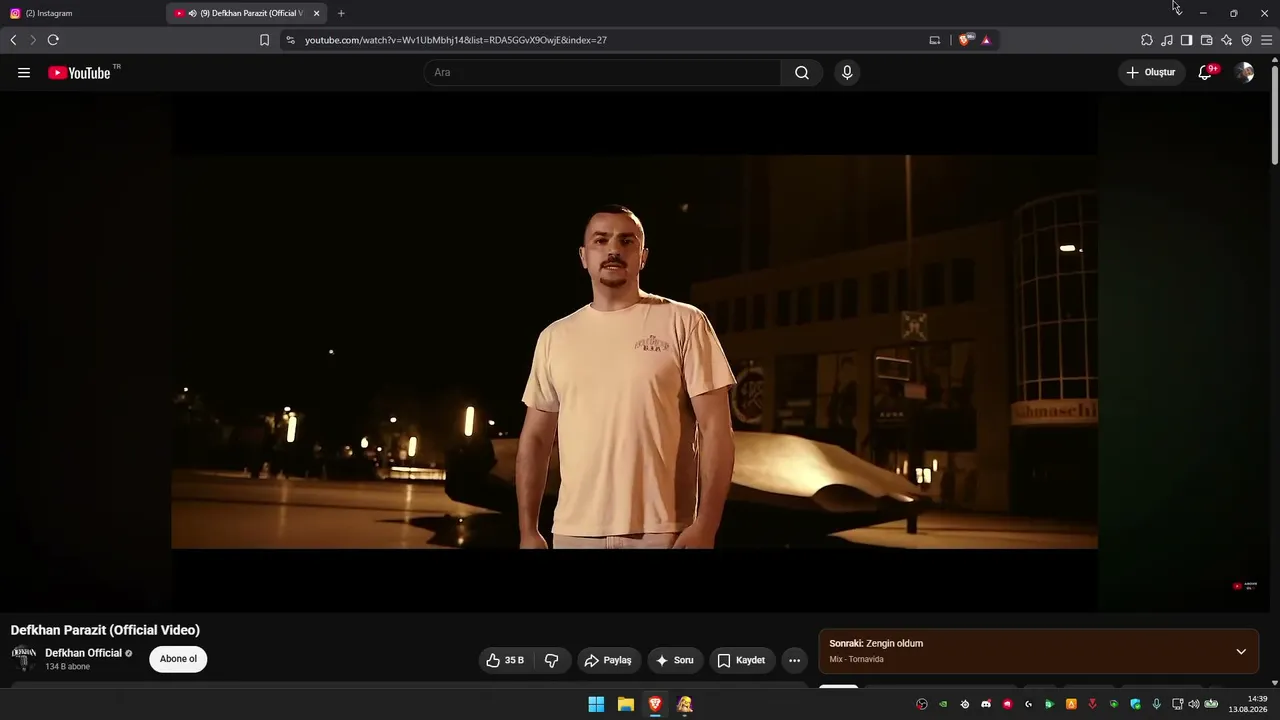Start voice search with the microphone icon
The image size is (1280, 720).
pos(847,73)
